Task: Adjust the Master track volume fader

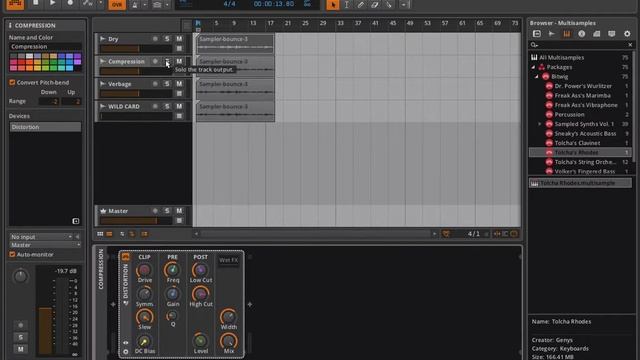Action: coord(136,221)
